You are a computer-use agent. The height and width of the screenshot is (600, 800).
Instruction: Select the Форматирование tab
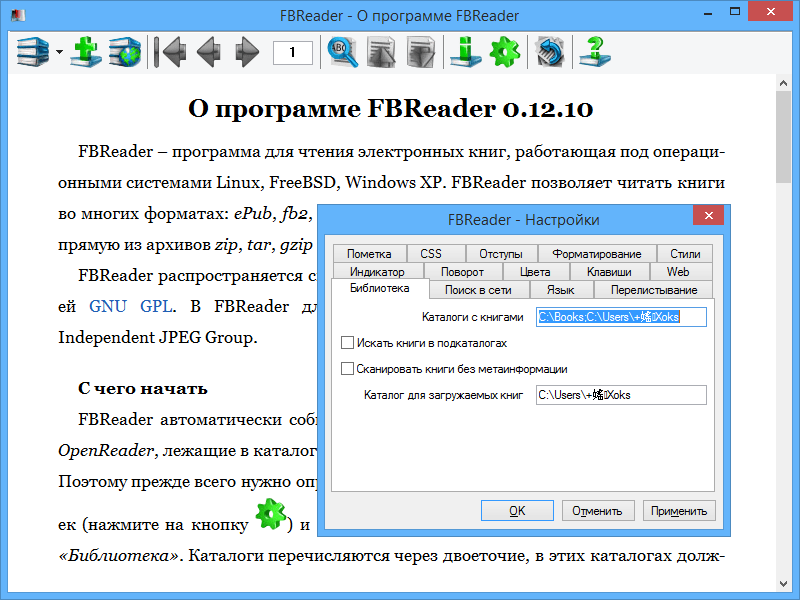(x=597, y=254)
